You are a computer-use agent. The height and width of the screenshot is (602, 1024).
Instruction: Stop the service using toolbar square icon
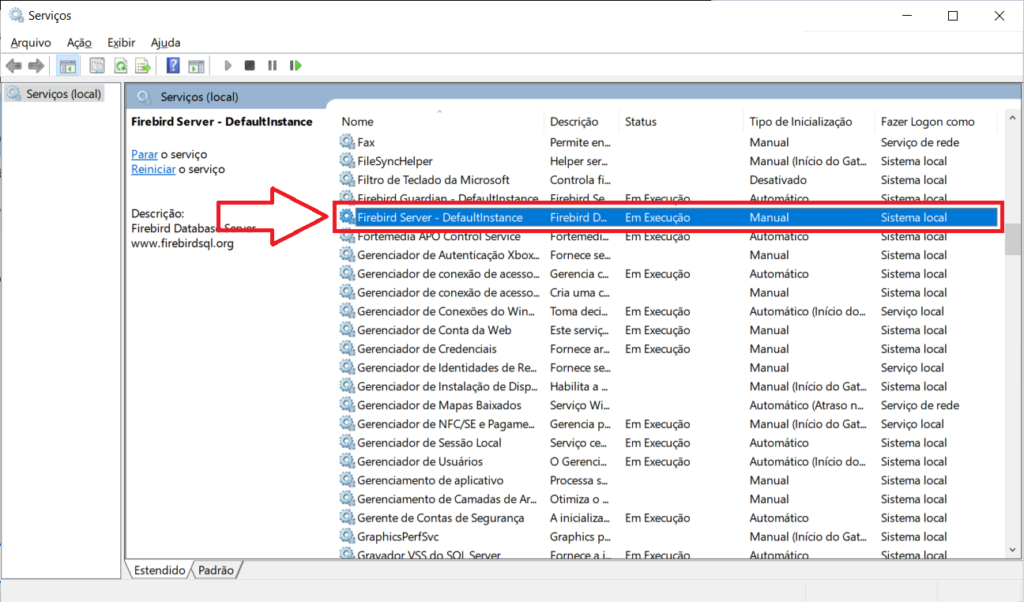pyautogui.click(x=250, y=66)
